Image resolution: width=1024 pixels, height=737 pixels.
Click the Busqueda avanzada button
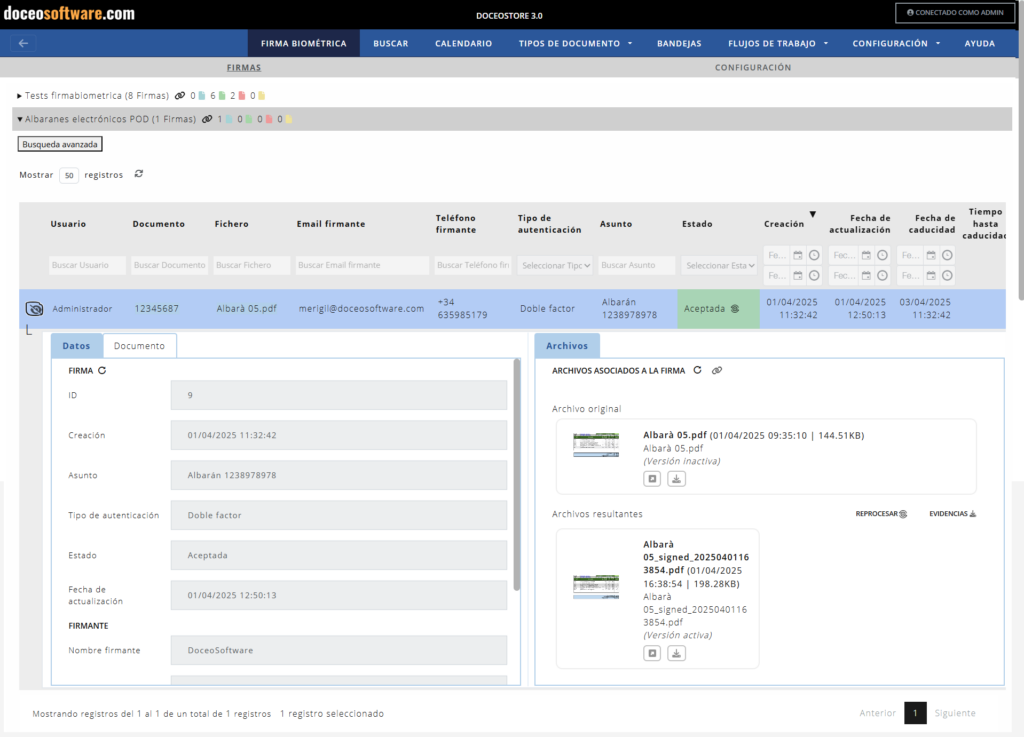60,144
